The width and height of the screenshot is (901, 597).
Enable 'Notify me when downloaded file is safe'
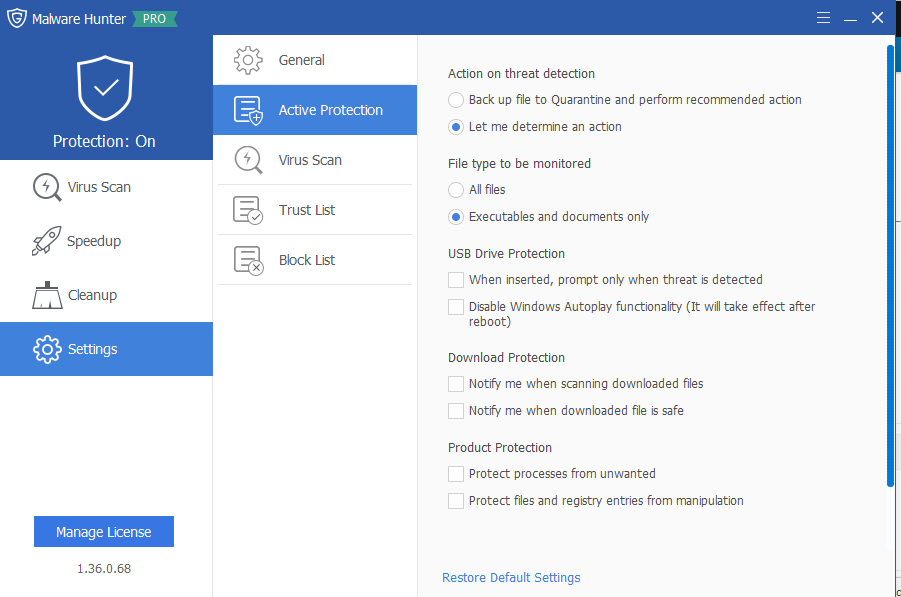[456, 411]
